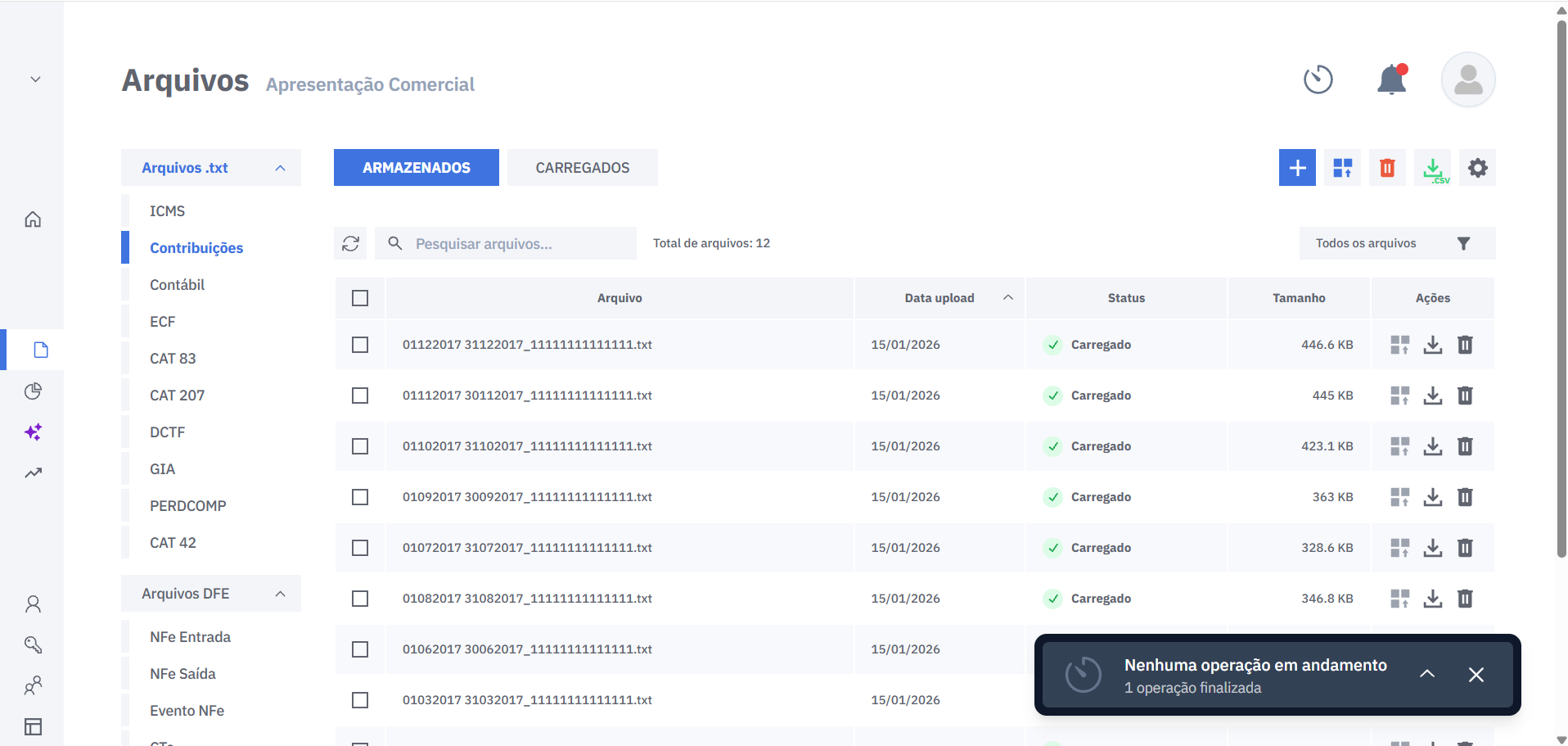This screenshot has height=746, width=1568.
Task: Select the ARMAZENADOS tab
Action: (416, 168)
